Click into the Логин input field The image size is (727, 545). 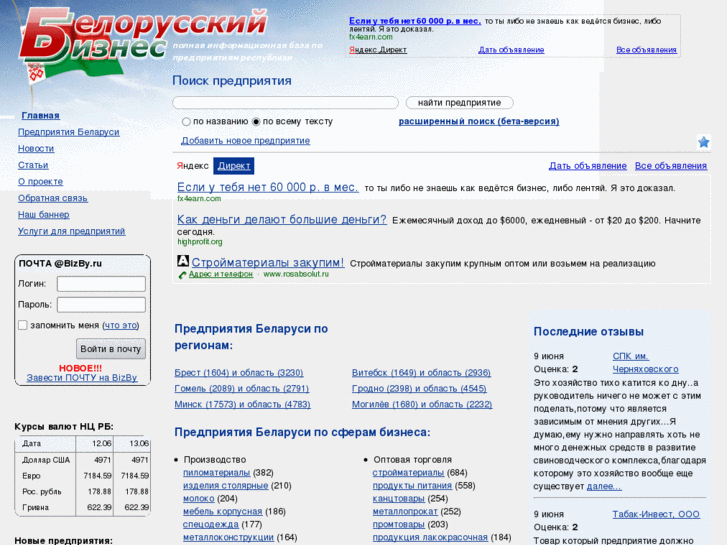point(101,284)
